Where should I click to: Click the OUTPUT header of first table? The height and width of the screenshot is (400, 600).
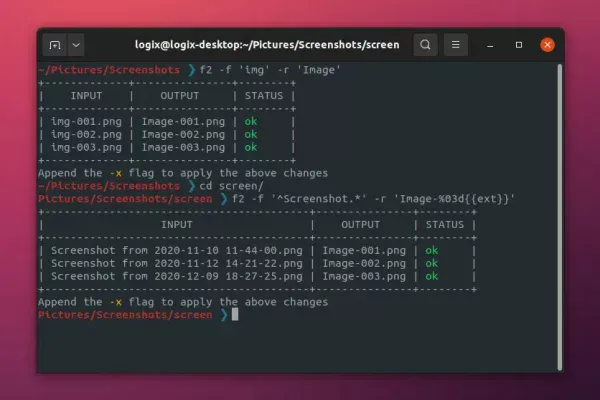coord(180,96)
